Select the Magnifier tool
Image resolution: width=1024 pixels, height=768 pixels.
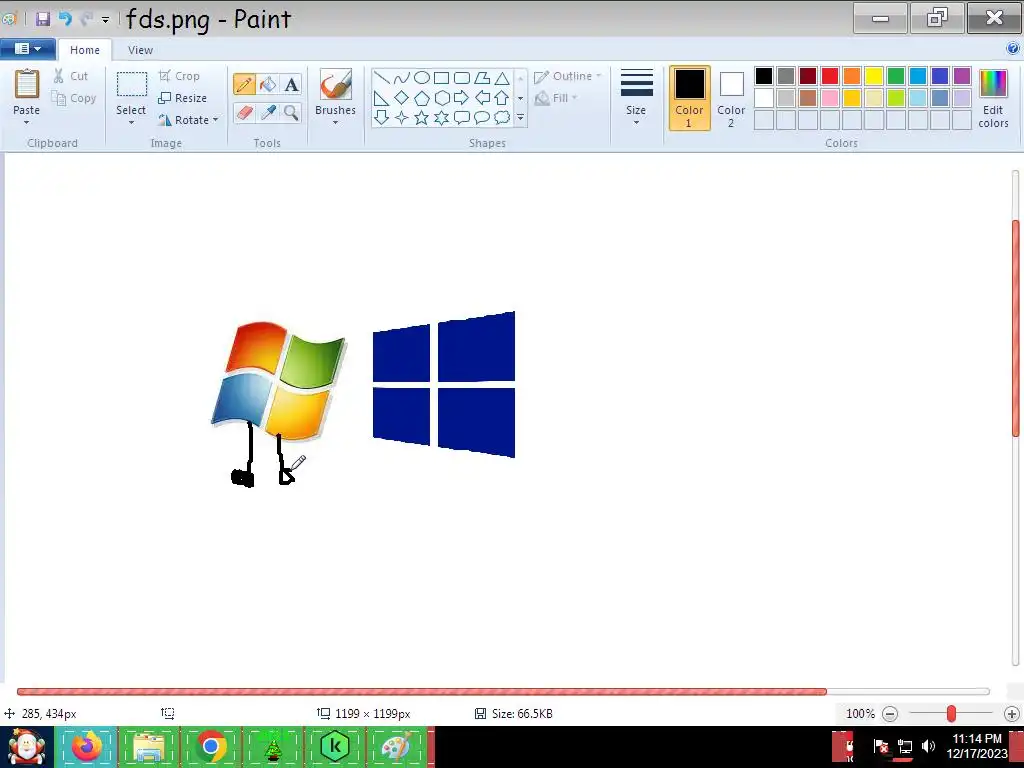(x=291, y=112)
